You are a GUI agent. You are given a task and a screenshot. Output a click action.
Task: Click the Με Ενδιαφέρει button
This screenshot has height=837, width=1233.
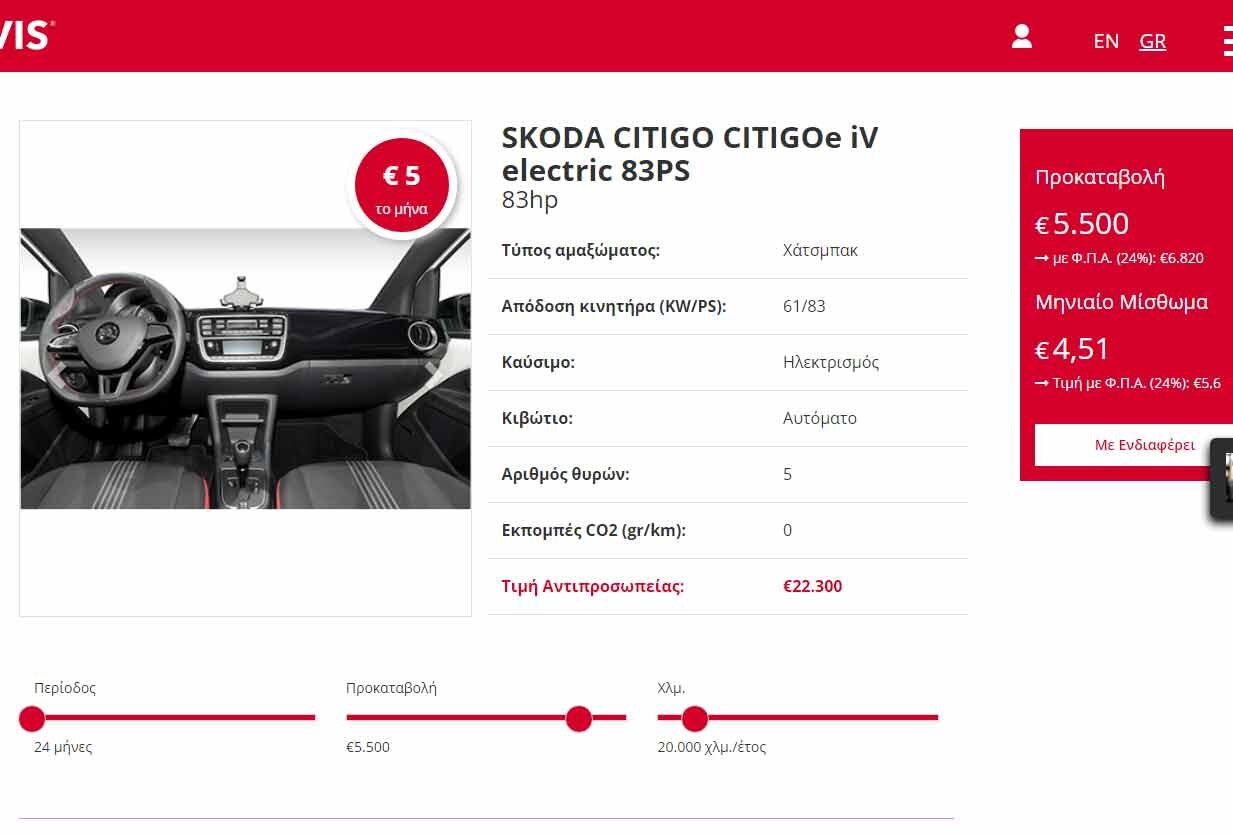click(1134, 445)
